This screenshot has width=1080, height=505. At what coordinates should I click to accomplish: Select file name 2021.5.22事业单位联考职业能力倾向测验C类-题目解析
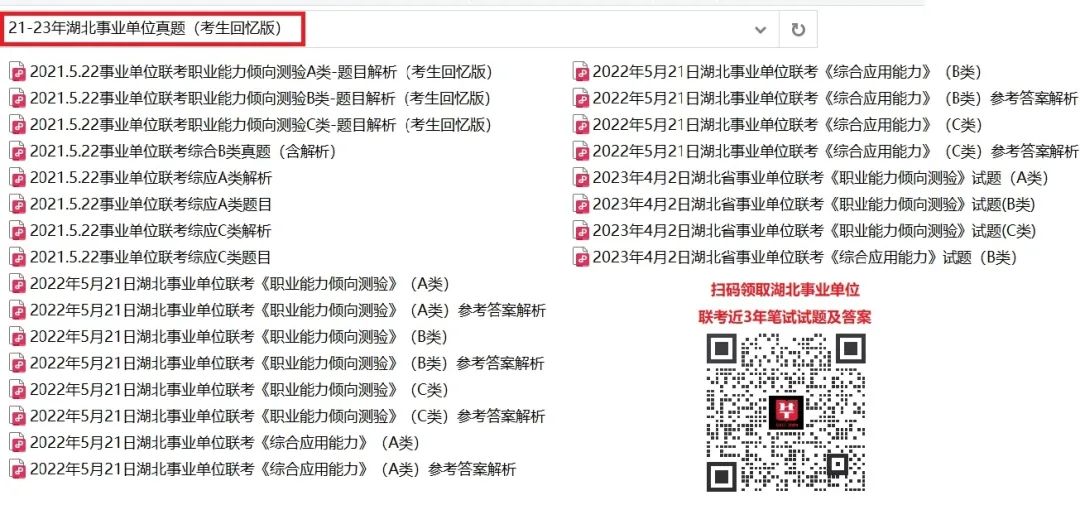click(x=261, y=125)
